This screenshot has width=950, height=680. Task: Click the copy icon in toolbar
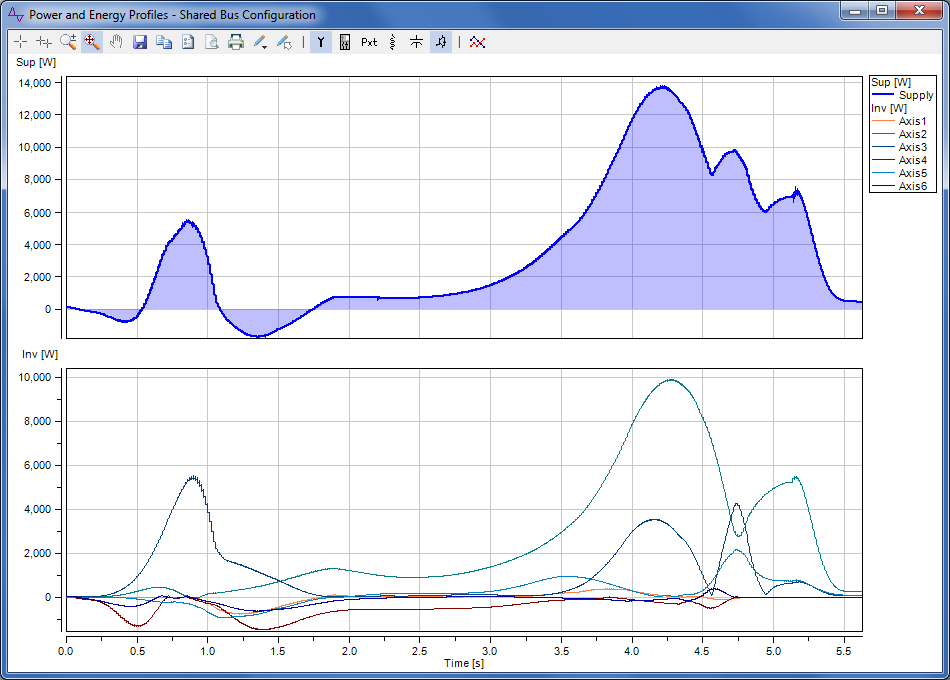tap(163, 42)
